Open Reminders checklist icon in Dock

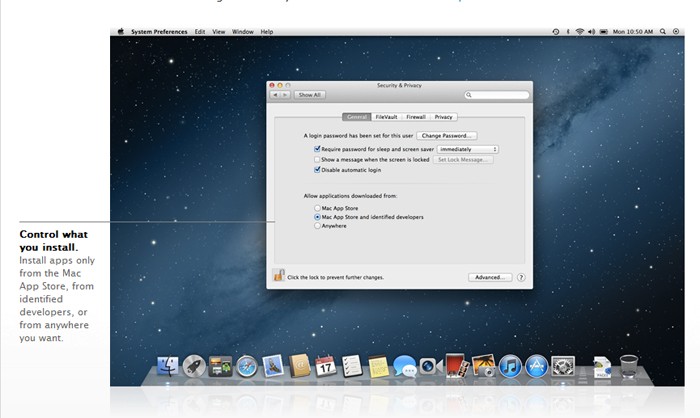[352, 366]
